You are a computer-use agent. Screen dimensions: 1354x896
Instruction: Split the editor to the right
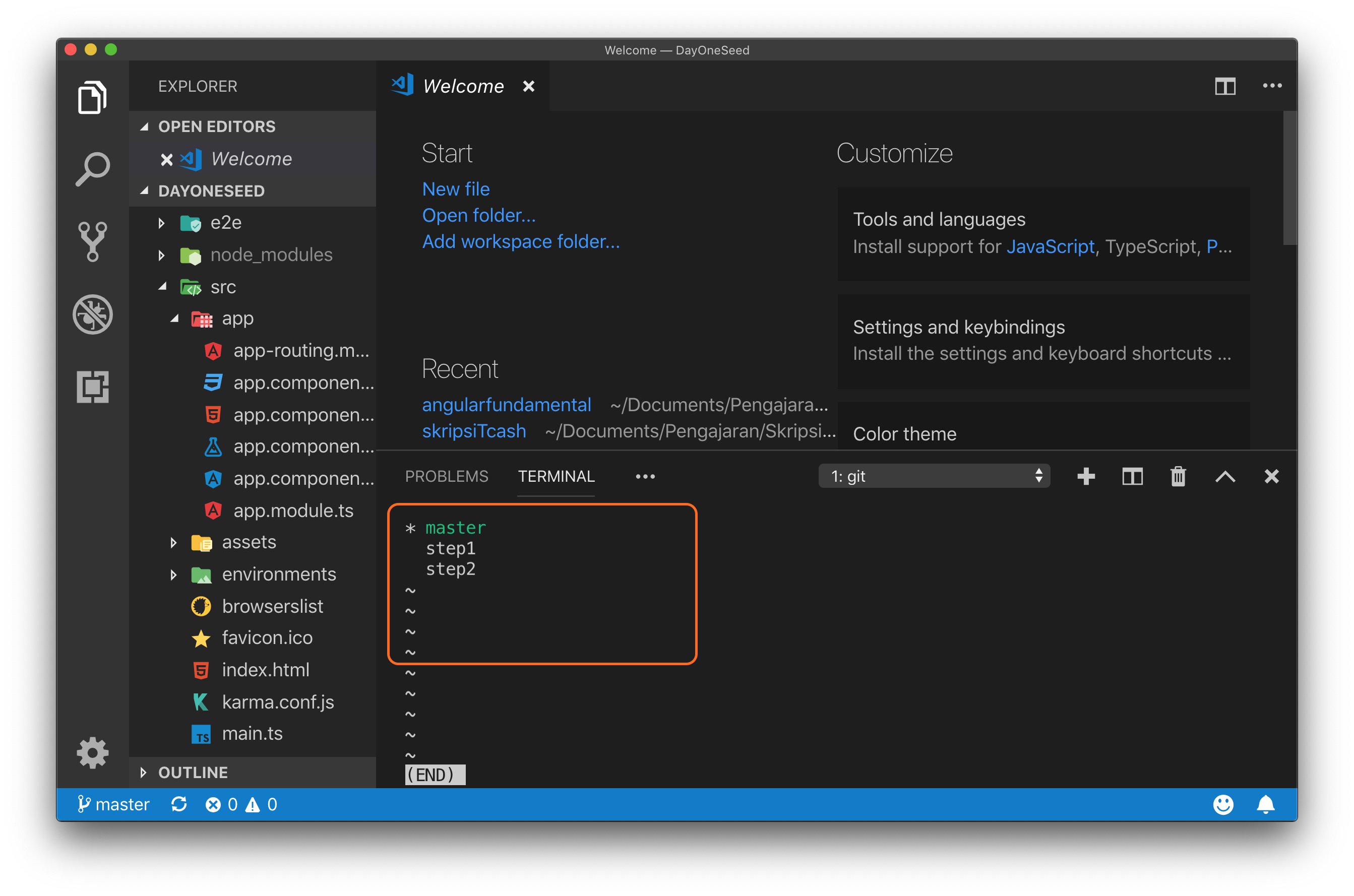pyautogui.click(x=1225, y=86)
